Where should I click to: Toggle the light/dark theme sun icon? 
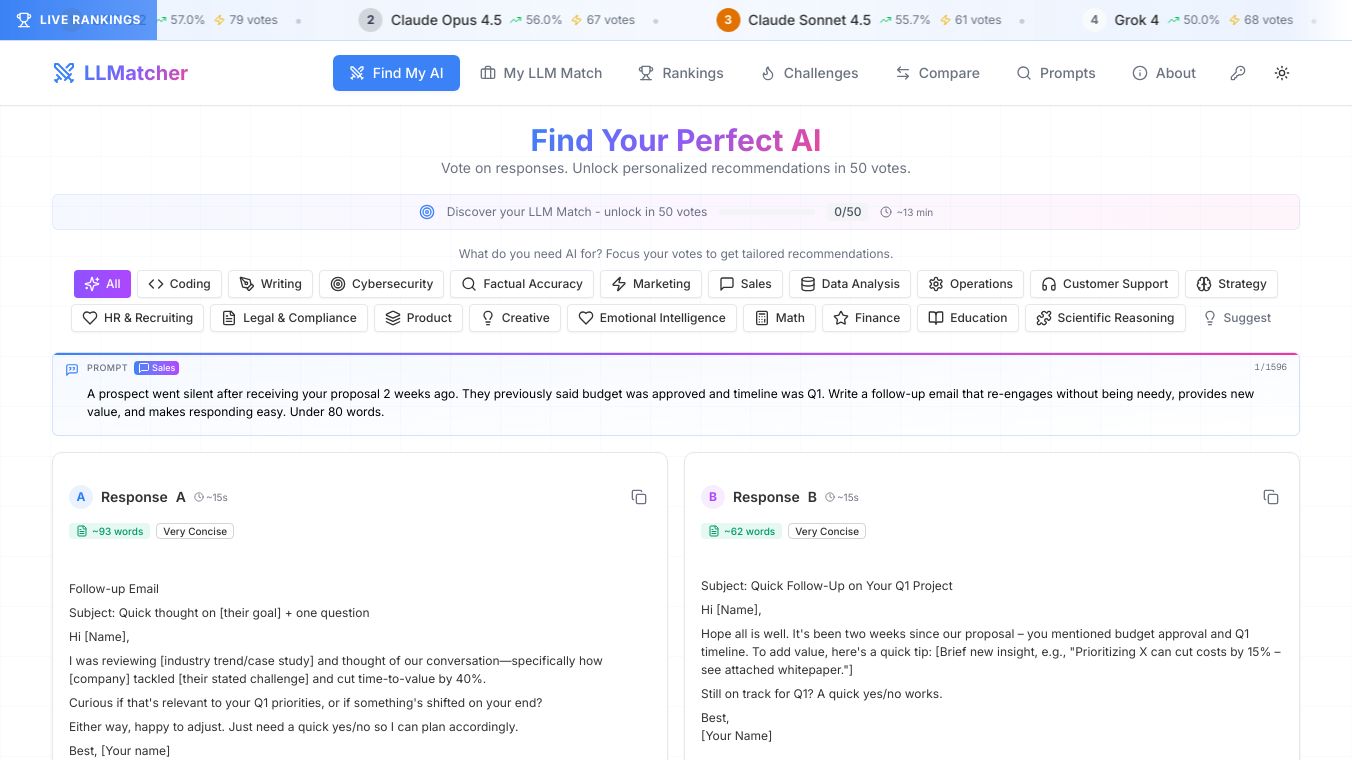tap(1282, 73)
